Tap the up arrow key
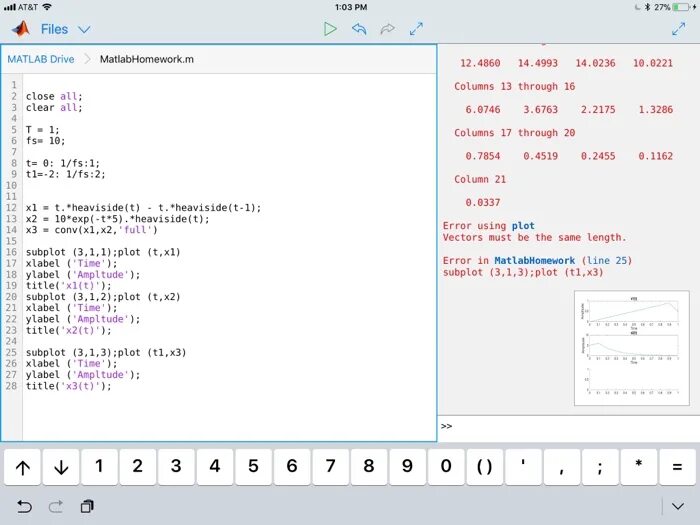Screen dimensions: 700x525 [x=23, y=467]
